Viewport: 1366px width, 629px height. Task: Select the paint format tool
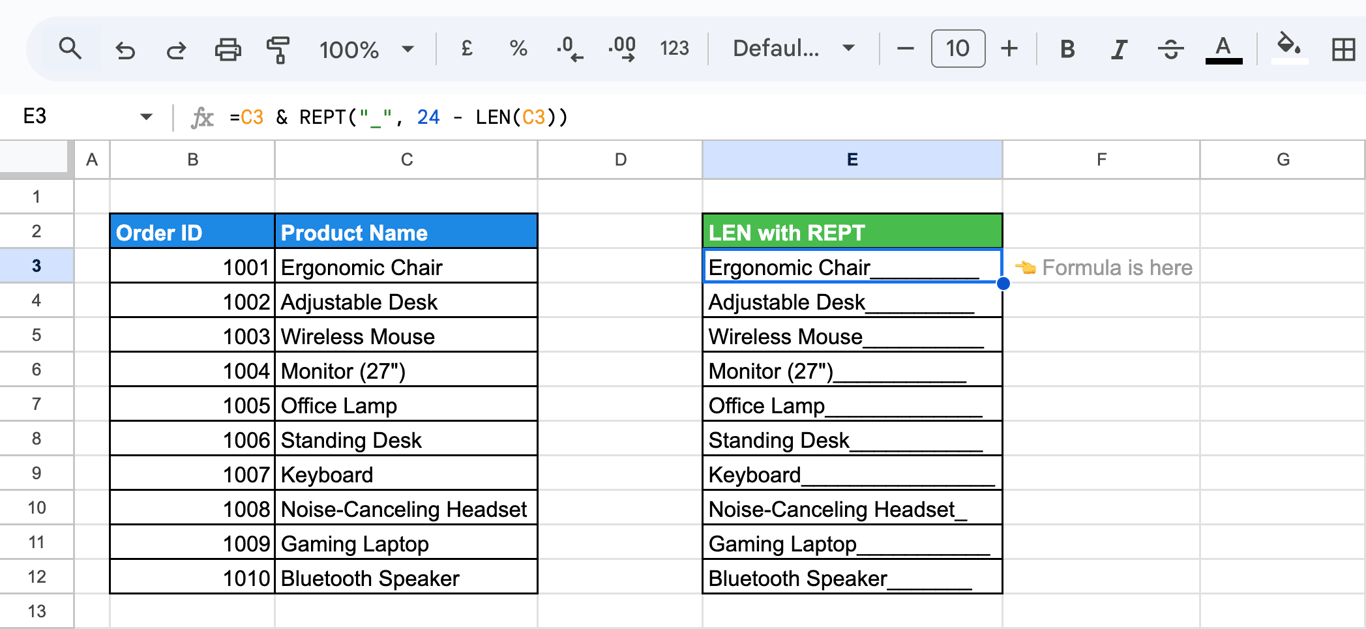tap(278, 49)
